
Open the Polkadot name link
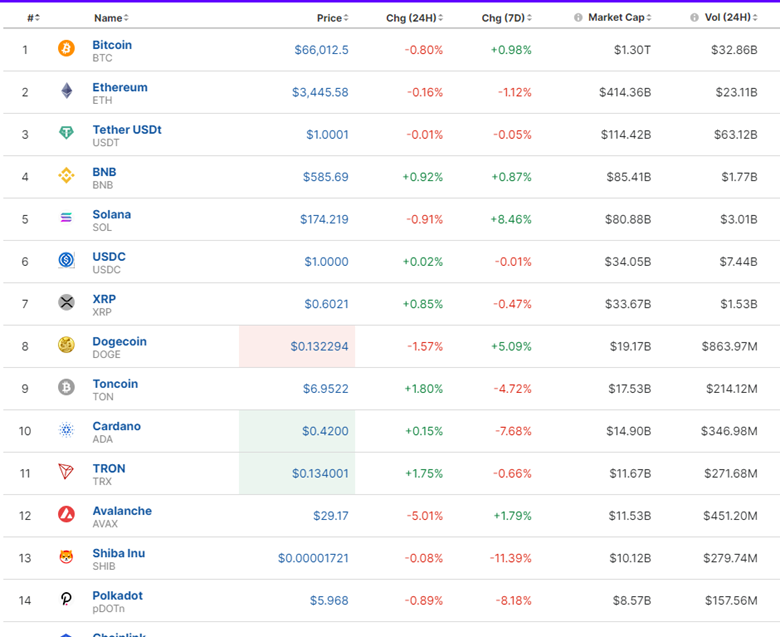117,595
